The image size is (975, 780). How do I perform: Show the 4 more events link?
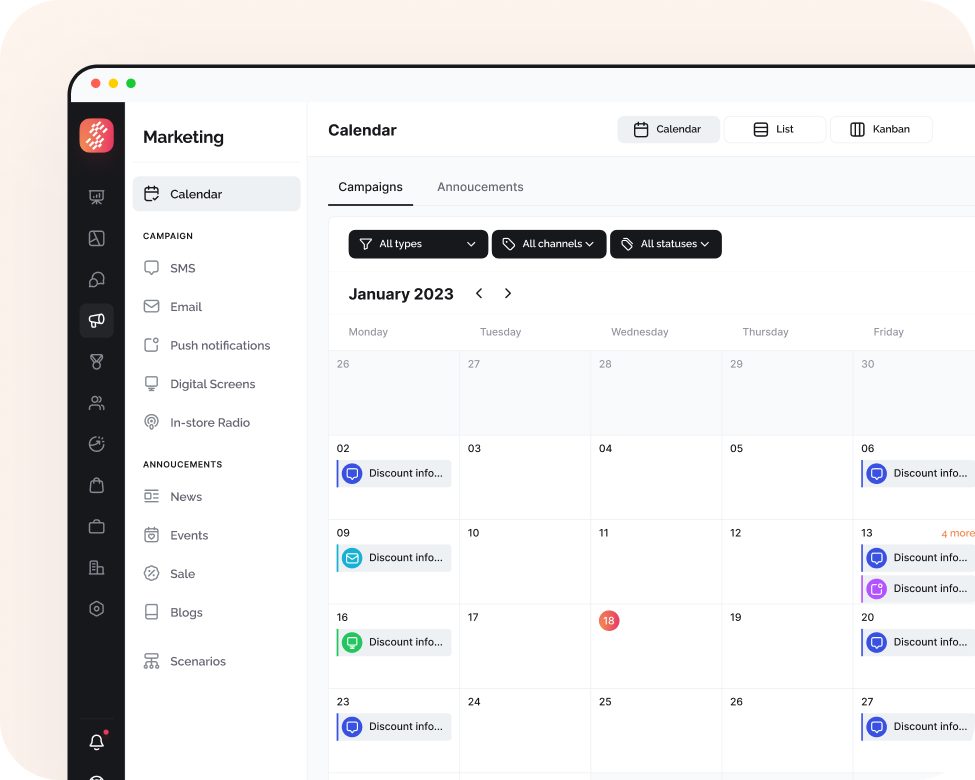[958, 533]
